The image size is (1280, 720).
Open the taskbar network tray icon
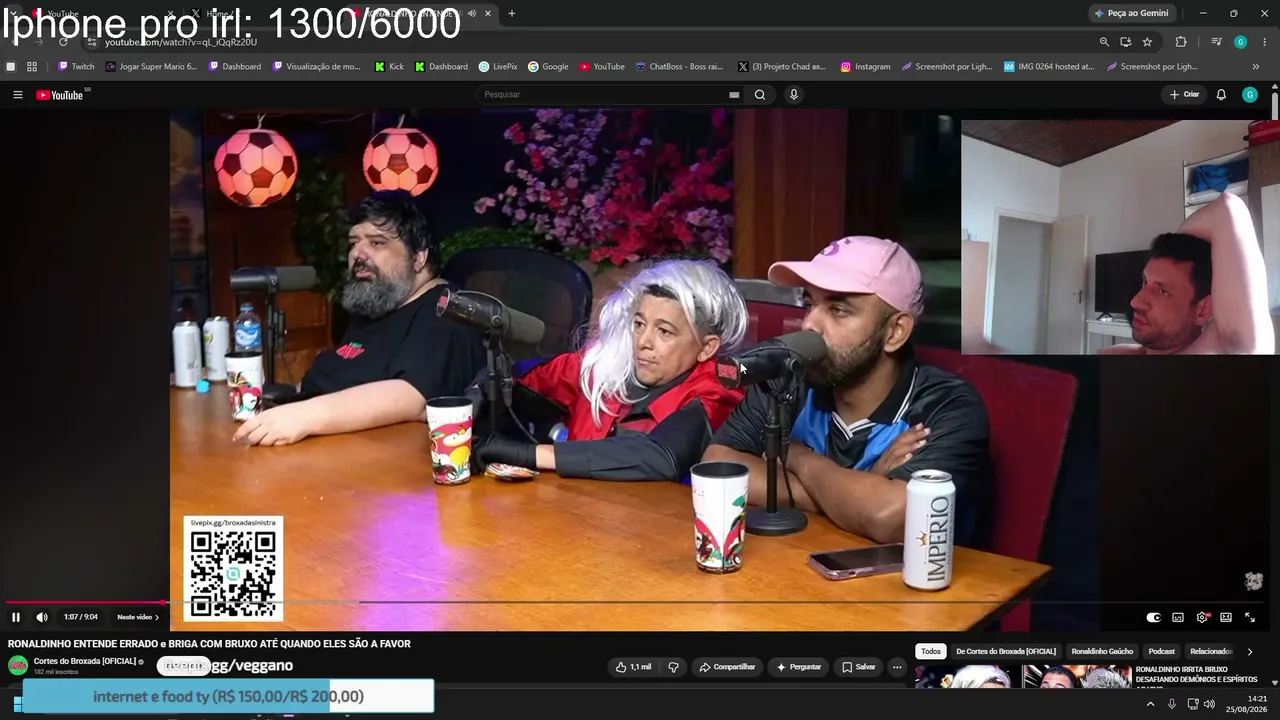(x=1192, y=705)
